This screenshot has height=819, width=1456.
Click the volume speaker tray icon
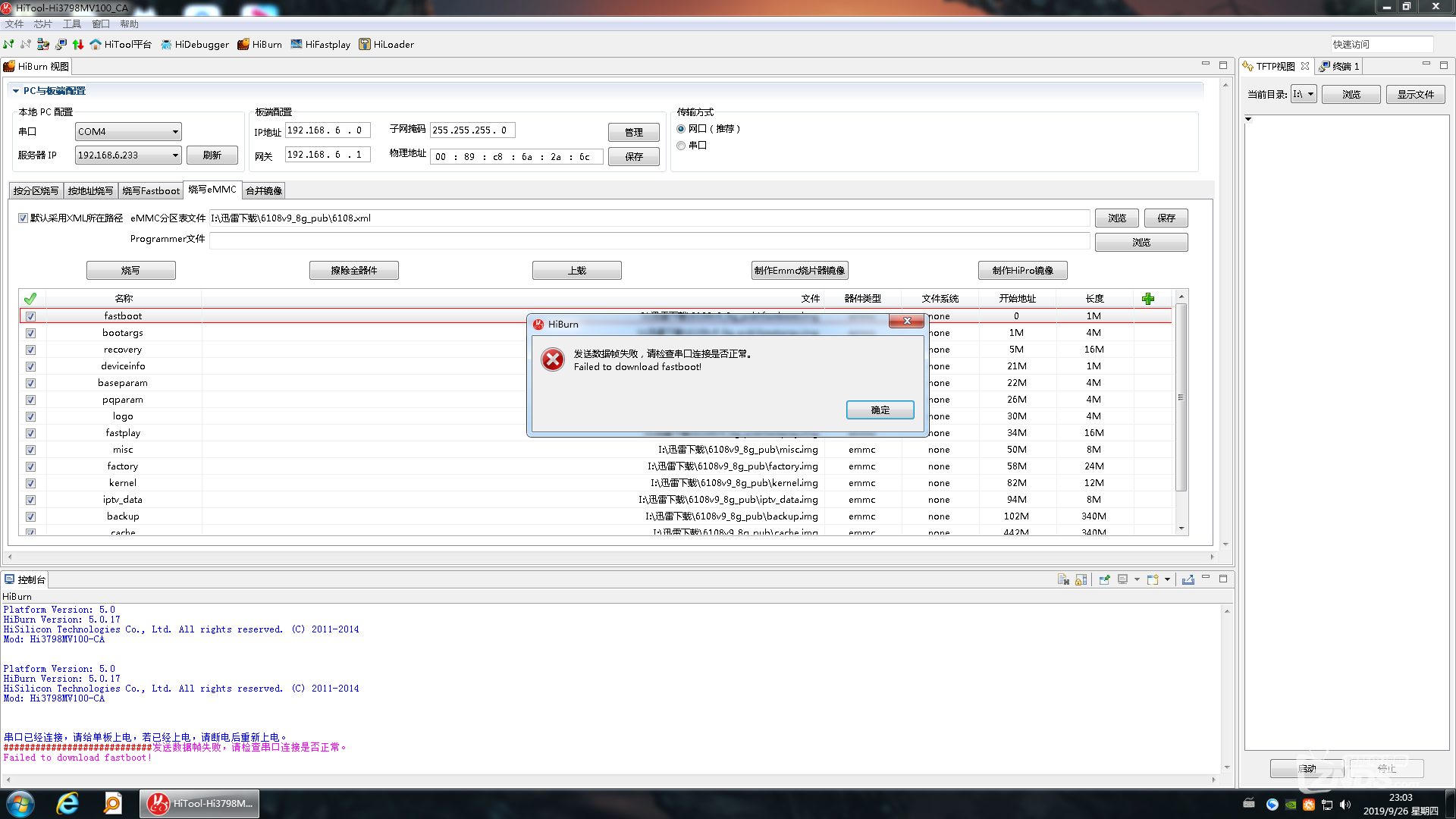1345,805
